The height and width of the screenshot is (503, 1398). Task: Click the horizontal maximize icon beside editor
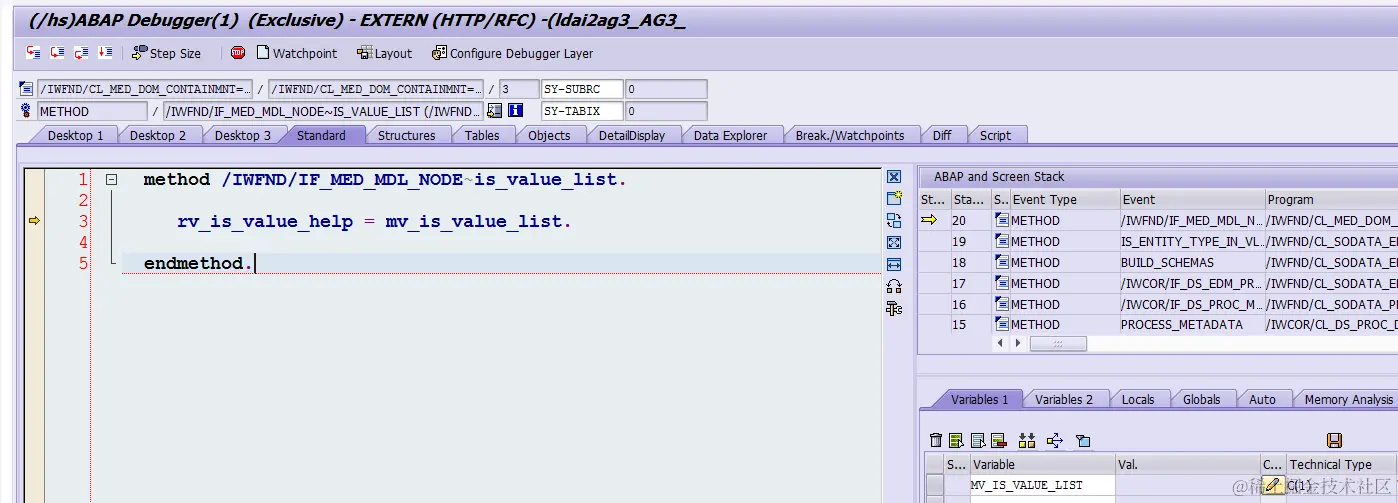pyautogui.click(x=894, y=264)
